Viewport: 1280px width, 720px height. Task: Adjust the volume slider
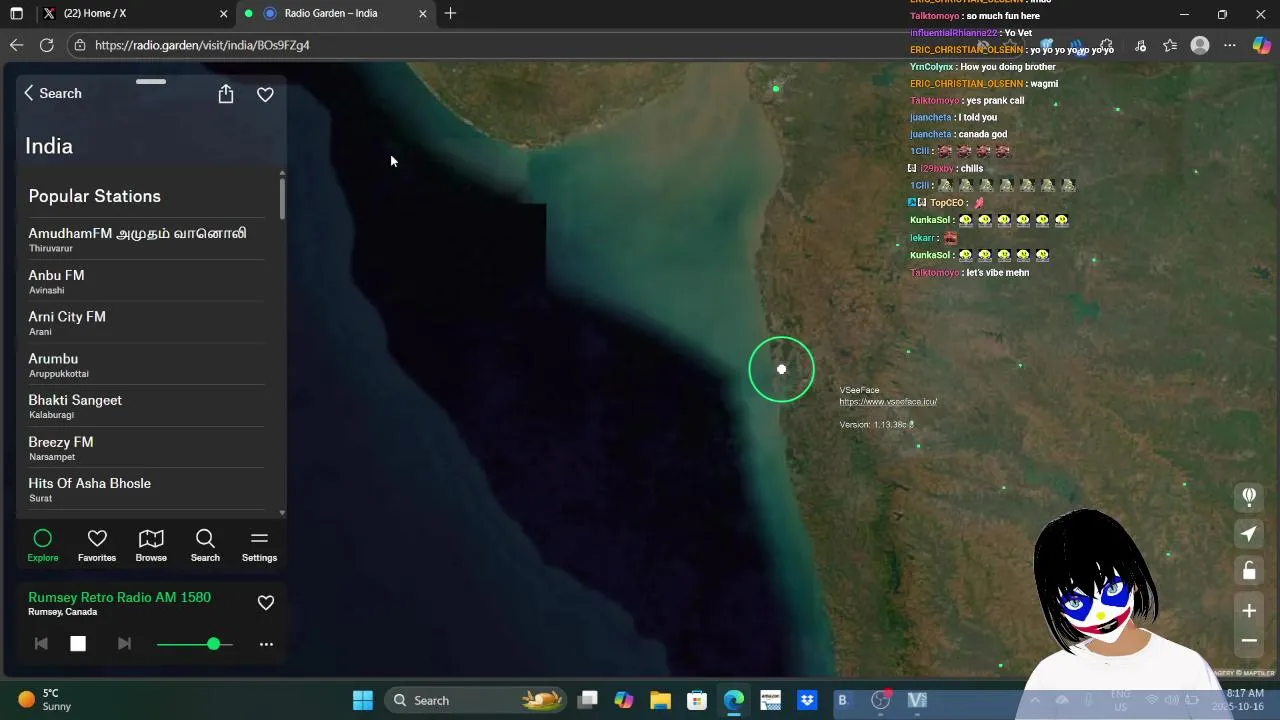(195, 644)
